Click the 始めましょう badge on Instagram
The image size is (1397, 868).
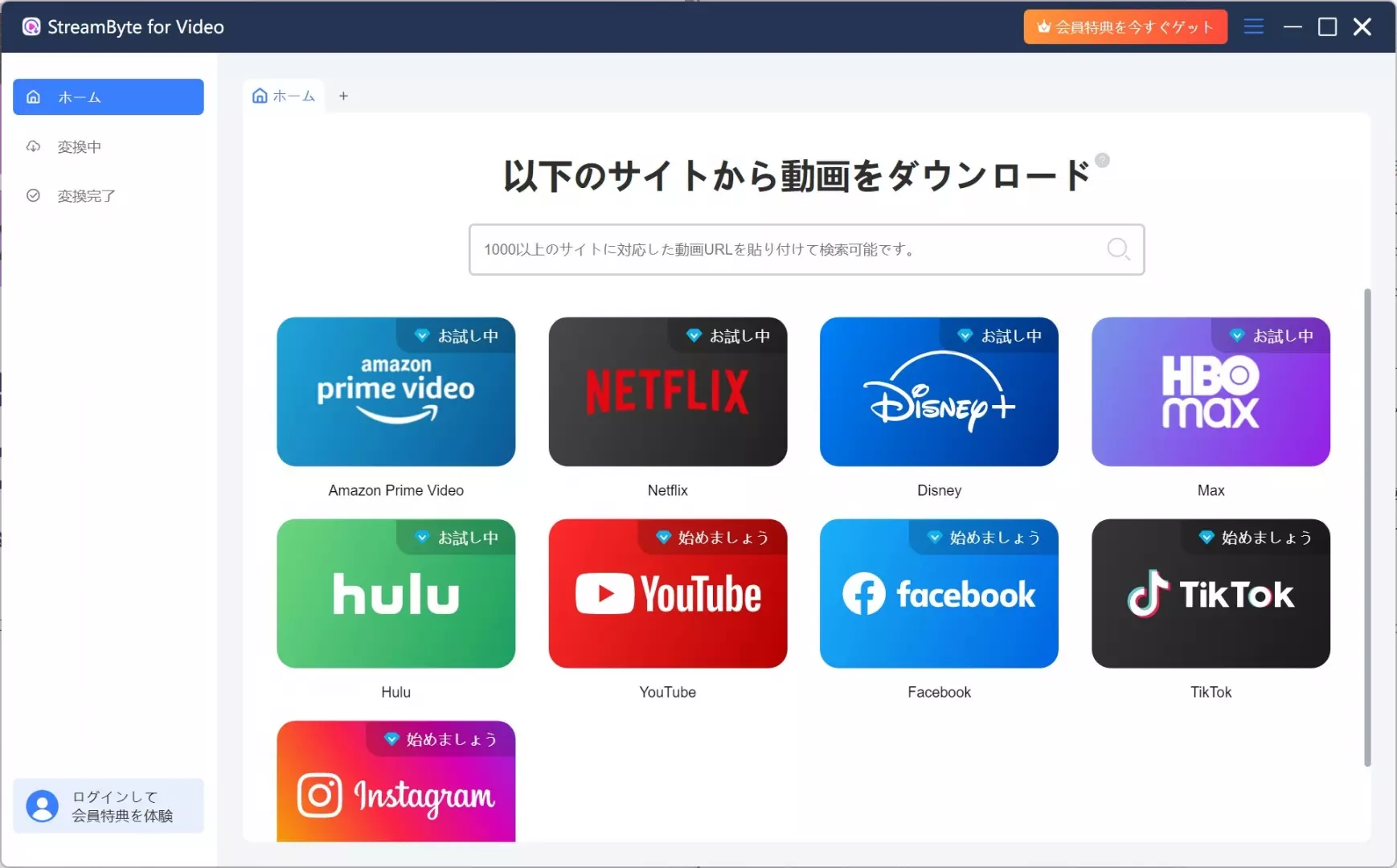click(x=441, y=739)
